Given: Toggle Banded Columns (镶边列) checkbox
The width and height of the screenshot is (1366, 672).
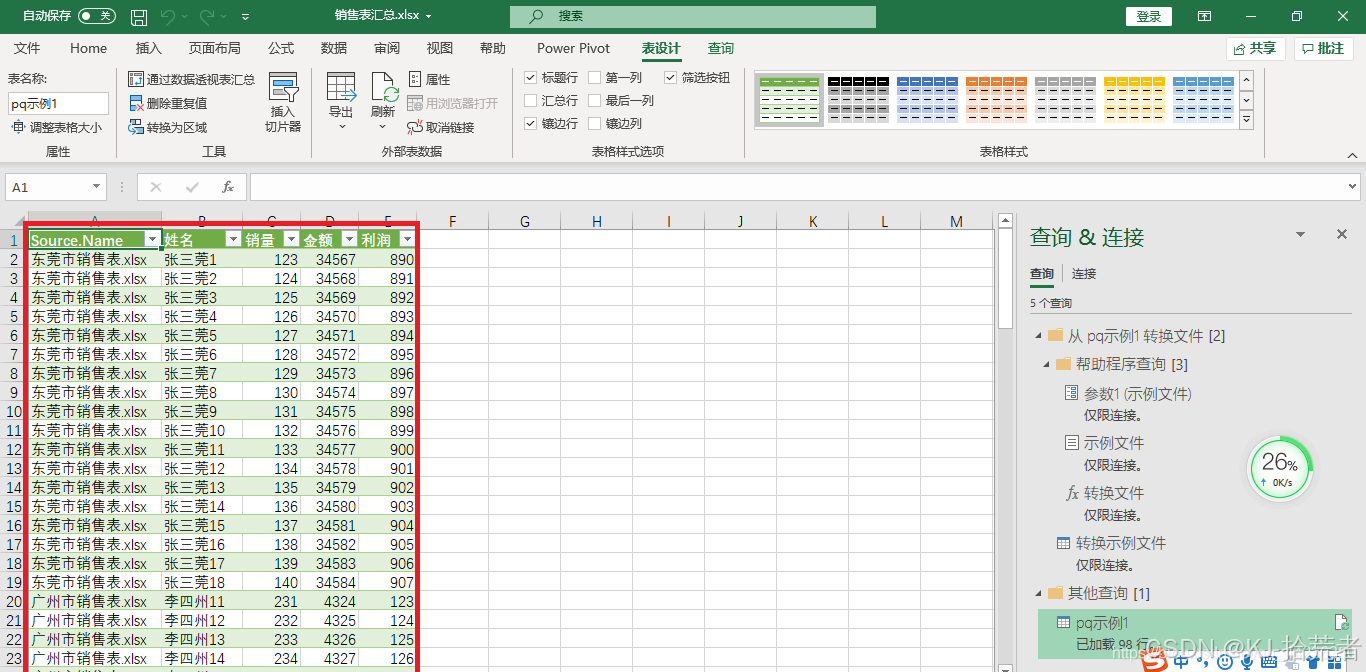Looking at the screenshot, I should click(595, 123).
